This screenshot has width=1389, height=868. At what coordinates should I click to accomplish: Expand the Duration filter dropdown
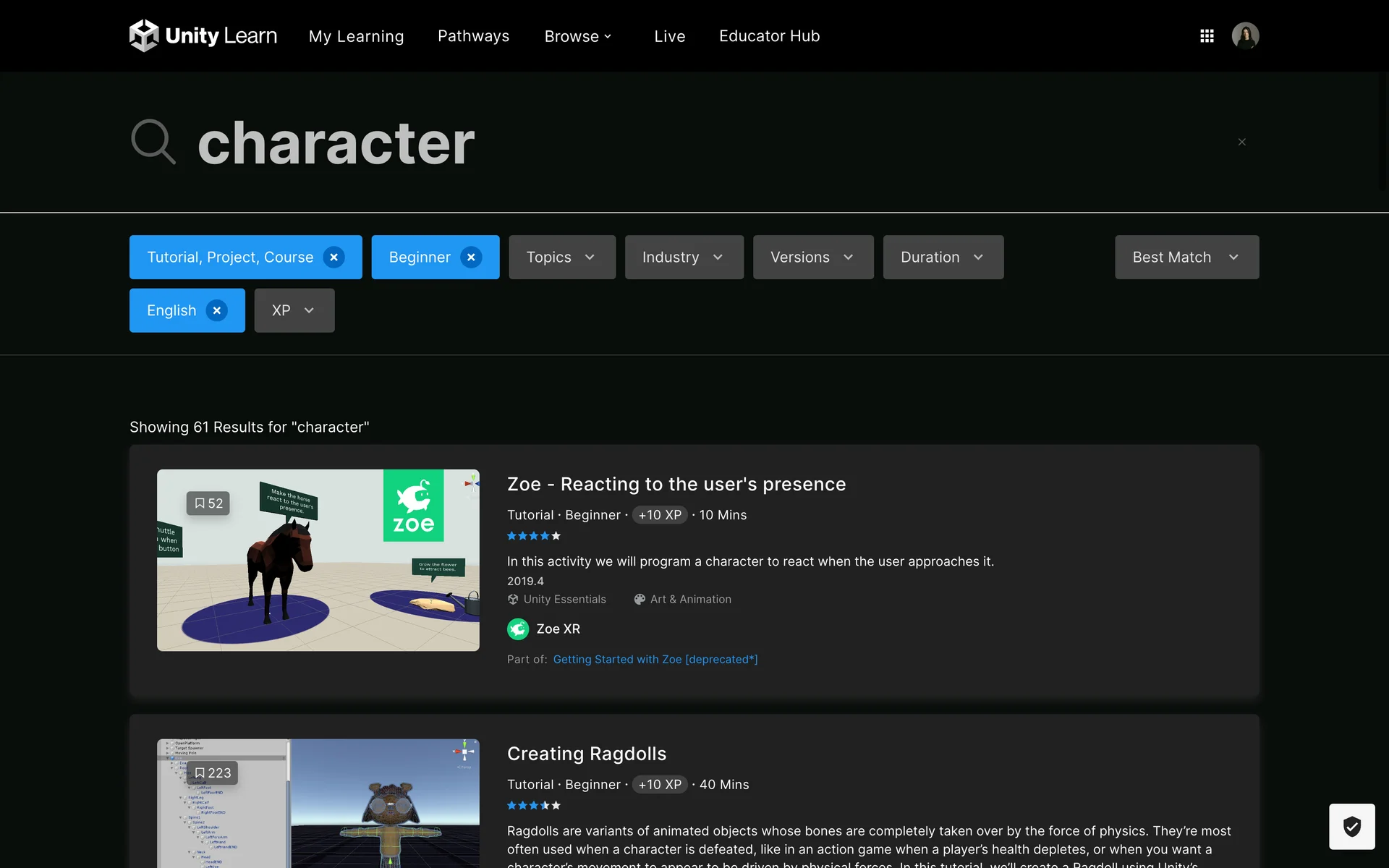tap(943, 258)
